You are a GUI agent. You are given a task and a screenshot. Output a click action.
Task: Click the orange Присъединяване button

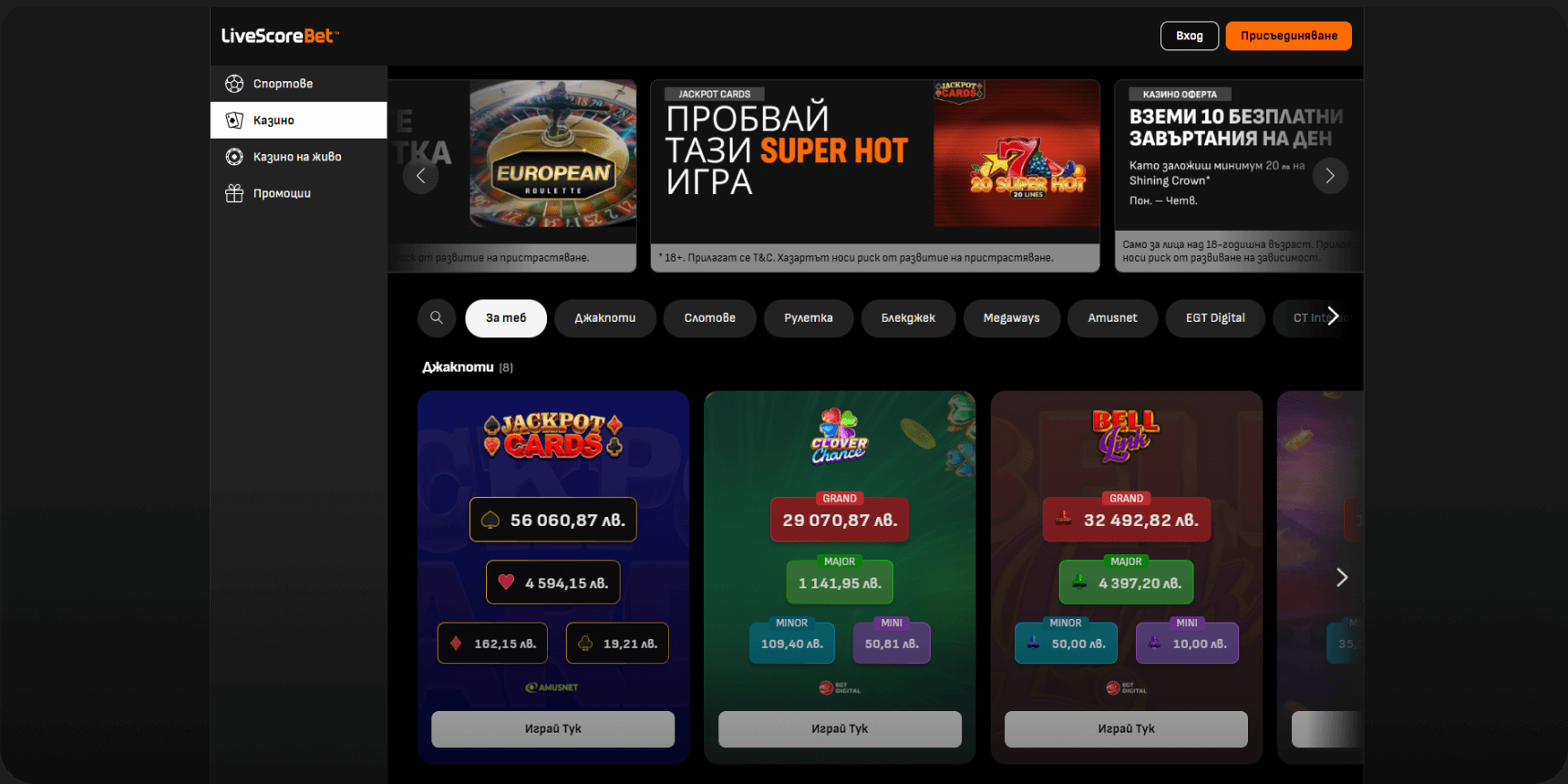click(1289, 36)
